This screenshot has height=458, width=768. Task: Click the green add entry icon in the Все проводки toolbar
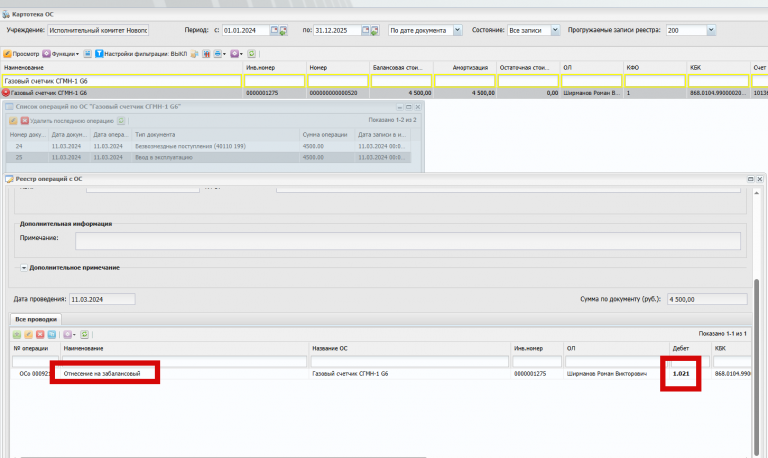(17, 334)
